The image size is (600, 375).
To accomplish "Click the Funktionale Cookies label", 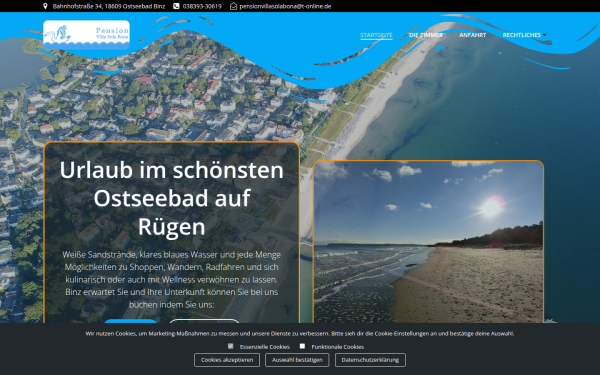I will click(338, 347).
